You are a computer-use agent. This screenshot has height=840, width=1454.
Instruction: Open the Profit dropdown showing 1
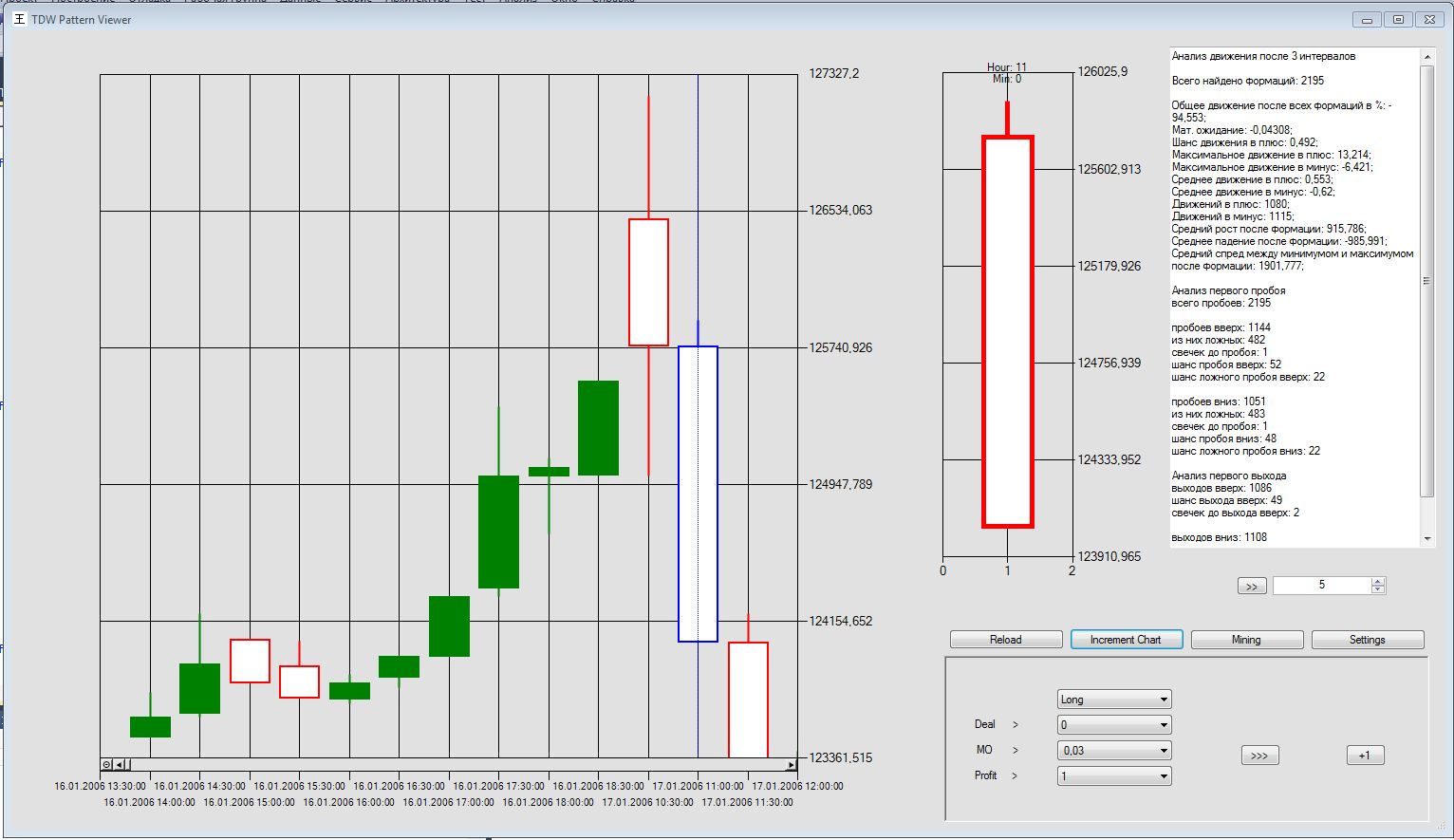(1114, 776)
